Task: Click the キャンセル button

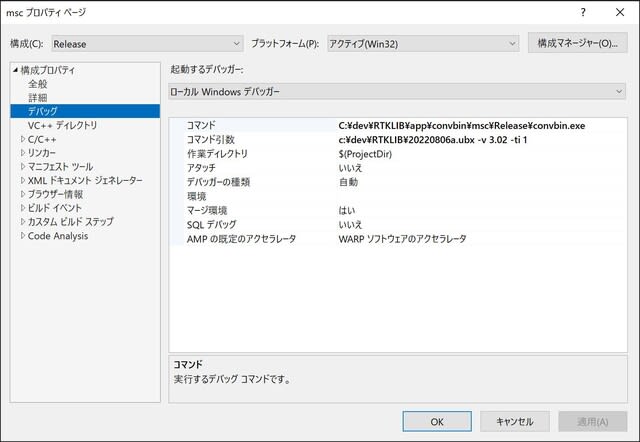Action: tap(514, 422)
